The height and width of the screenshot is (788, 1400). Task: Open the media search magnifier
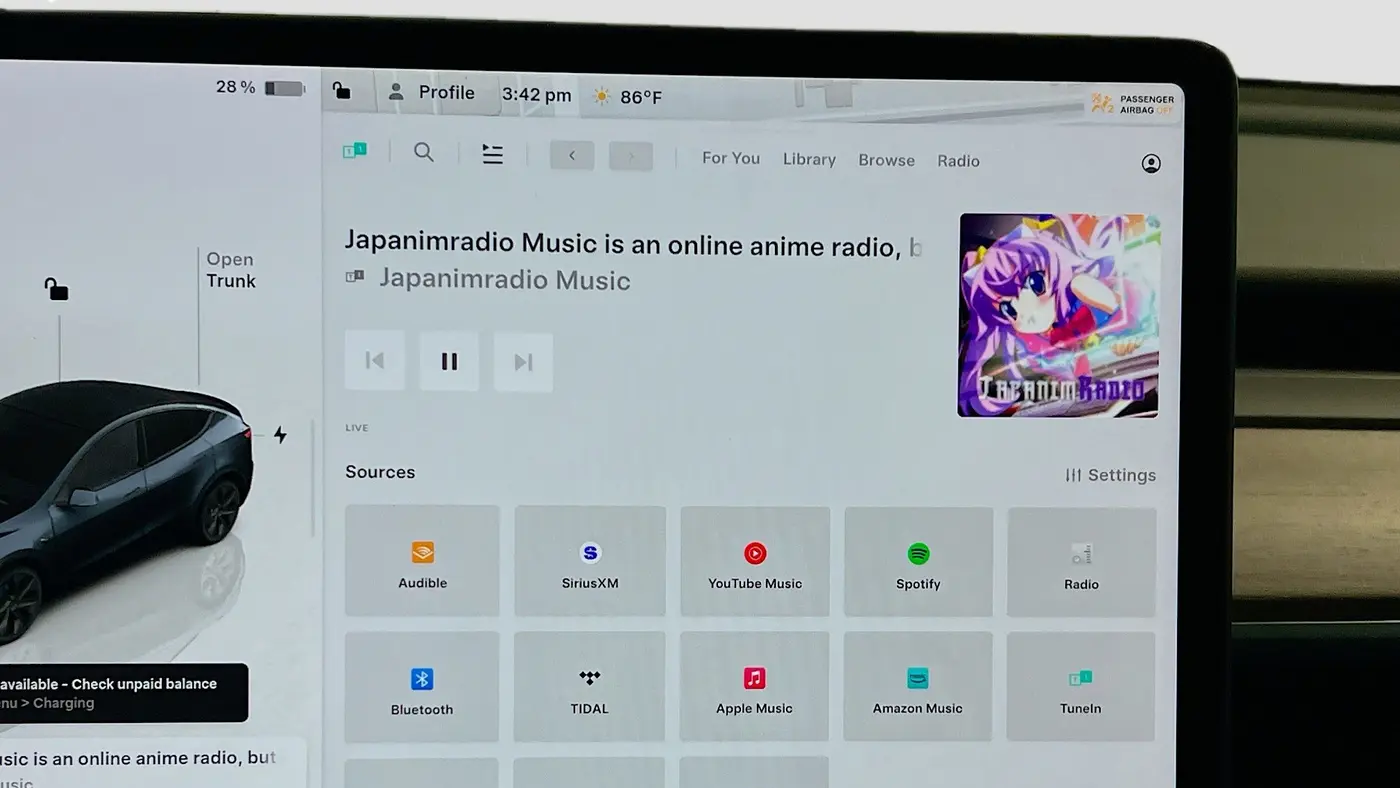(x=424, y=152)
